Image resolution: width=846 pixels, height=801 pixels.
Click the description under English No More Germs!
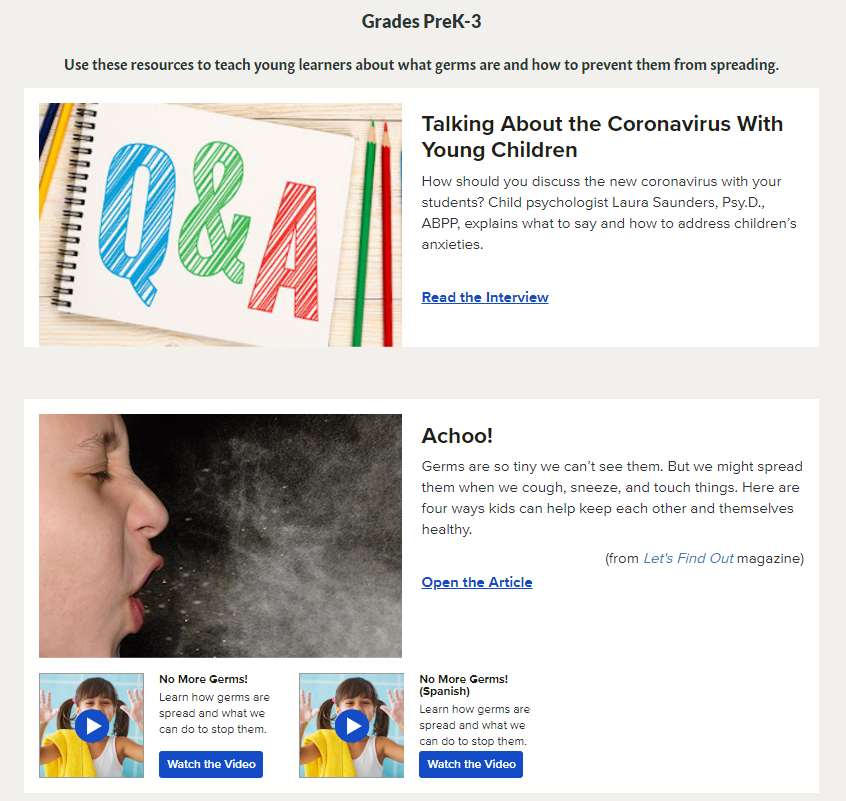click(x=214, y=713)
